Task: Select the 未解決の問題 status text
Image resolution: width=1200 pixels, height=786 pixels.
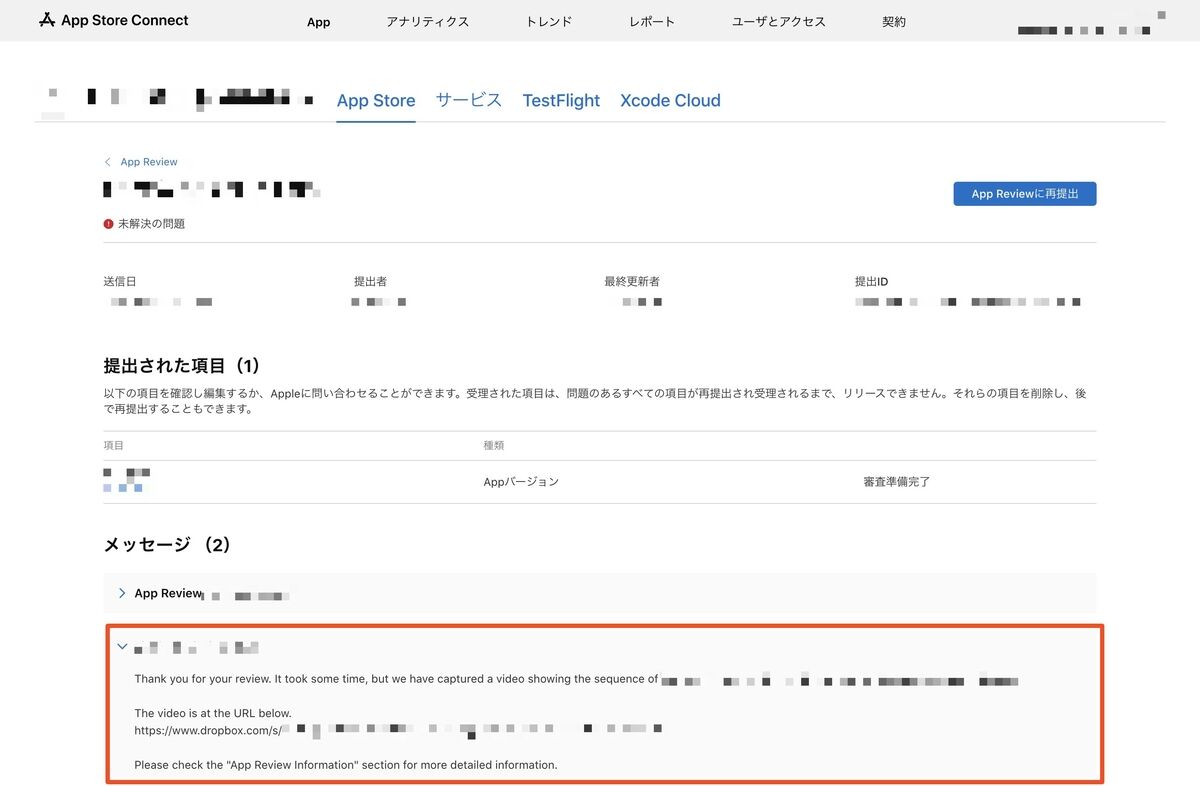Action: 151,224
